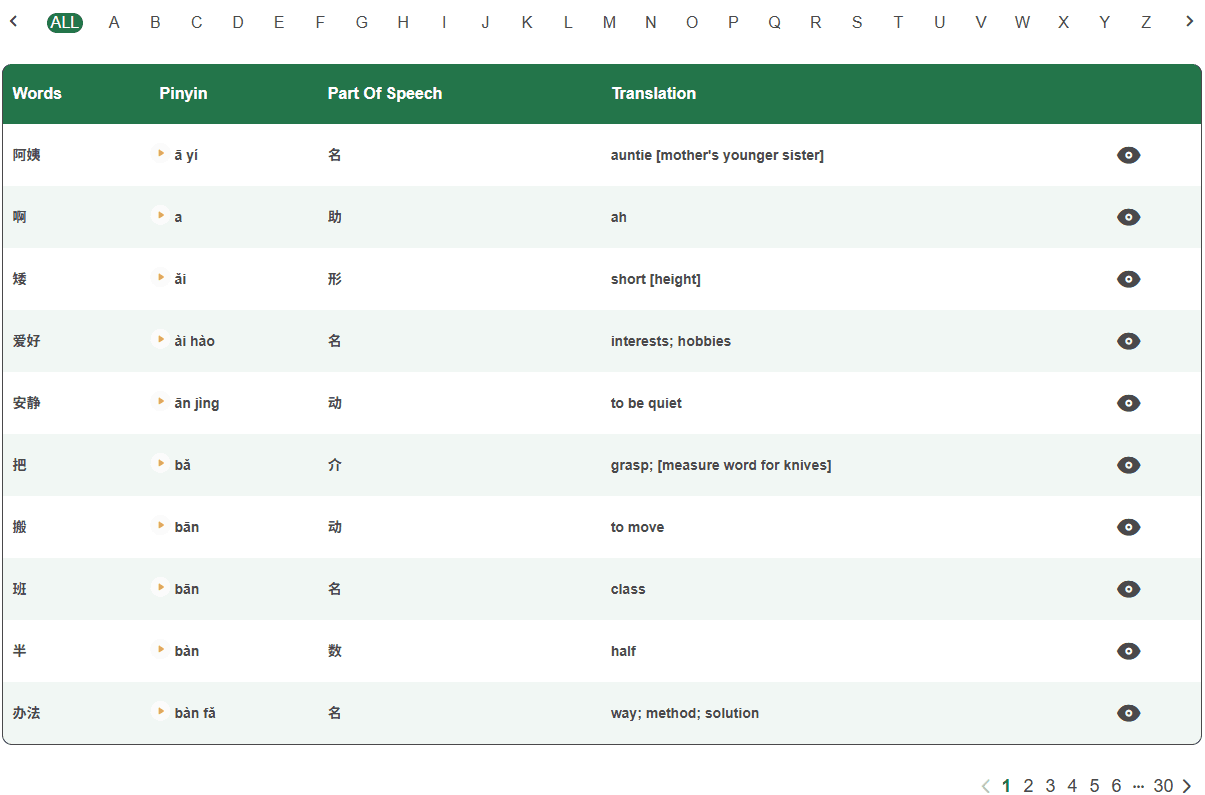The image size is (1205, 795).
Task: Play pronunciation of 矮 ǎi
Action: point(160,277)
